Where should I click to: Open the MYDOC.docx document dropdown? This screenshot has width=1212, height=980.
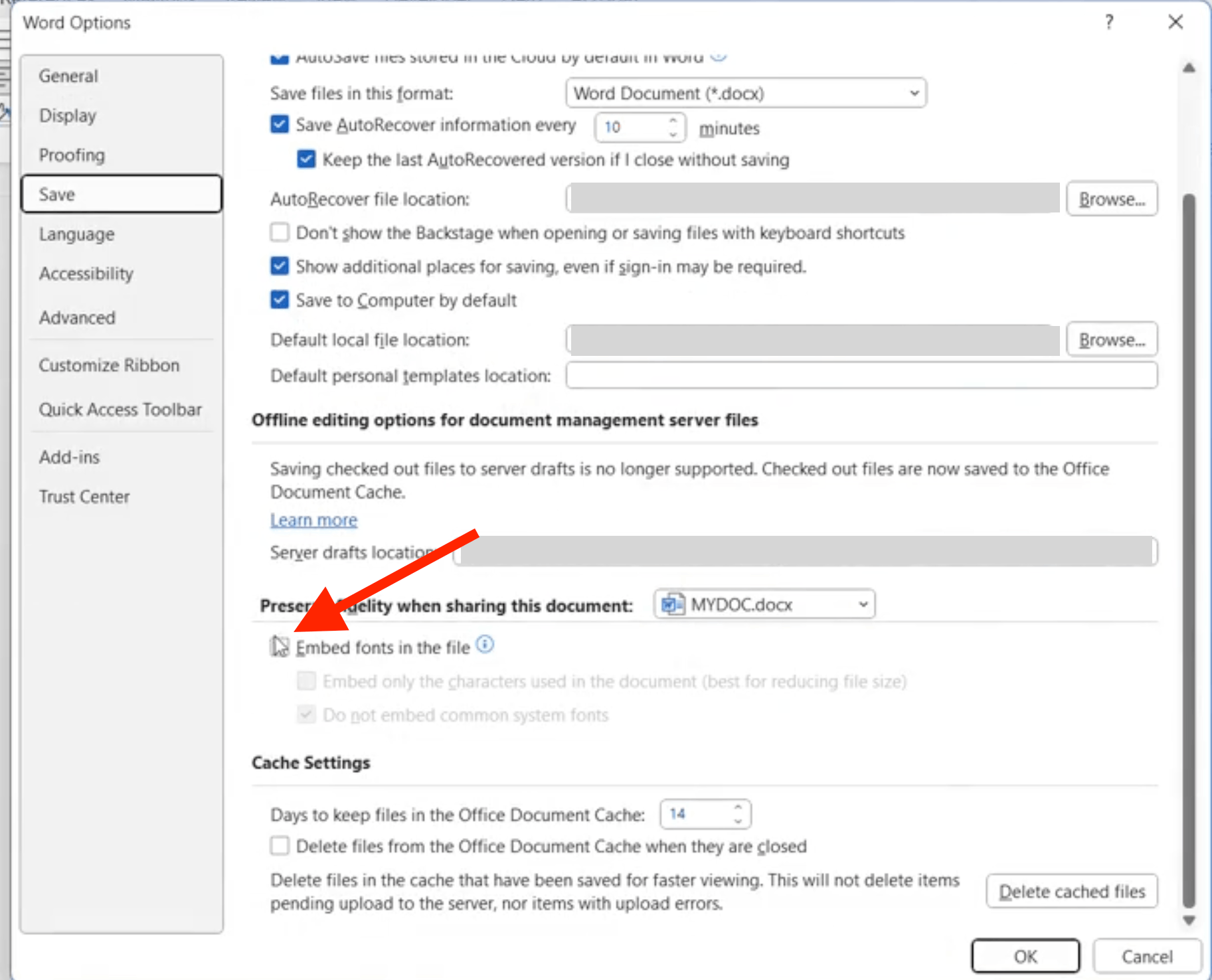(x=764, y=604)
